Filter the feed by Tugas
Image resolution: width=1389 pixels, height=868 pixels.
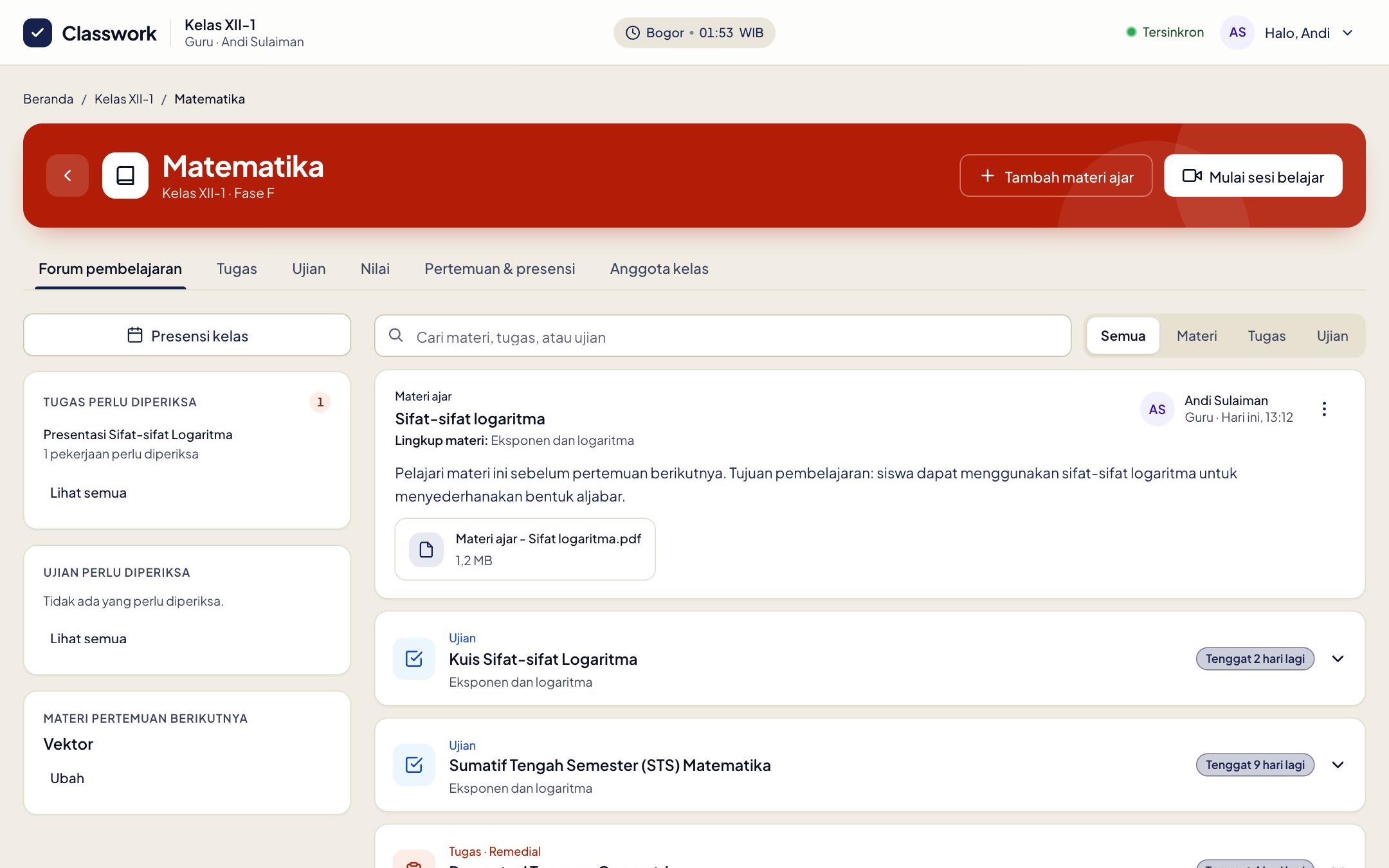[x=1267, y=336]
